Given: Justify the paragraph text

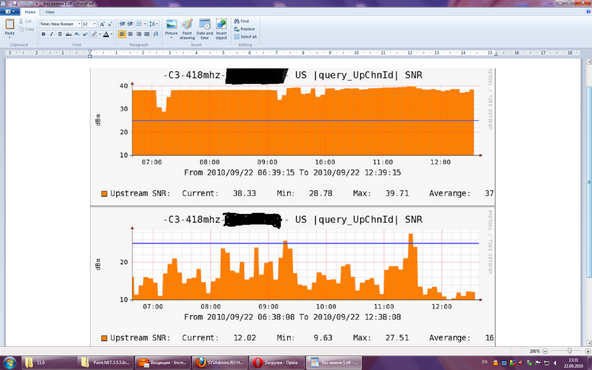Looking at the screenshot, I should (x=147, y=34).
